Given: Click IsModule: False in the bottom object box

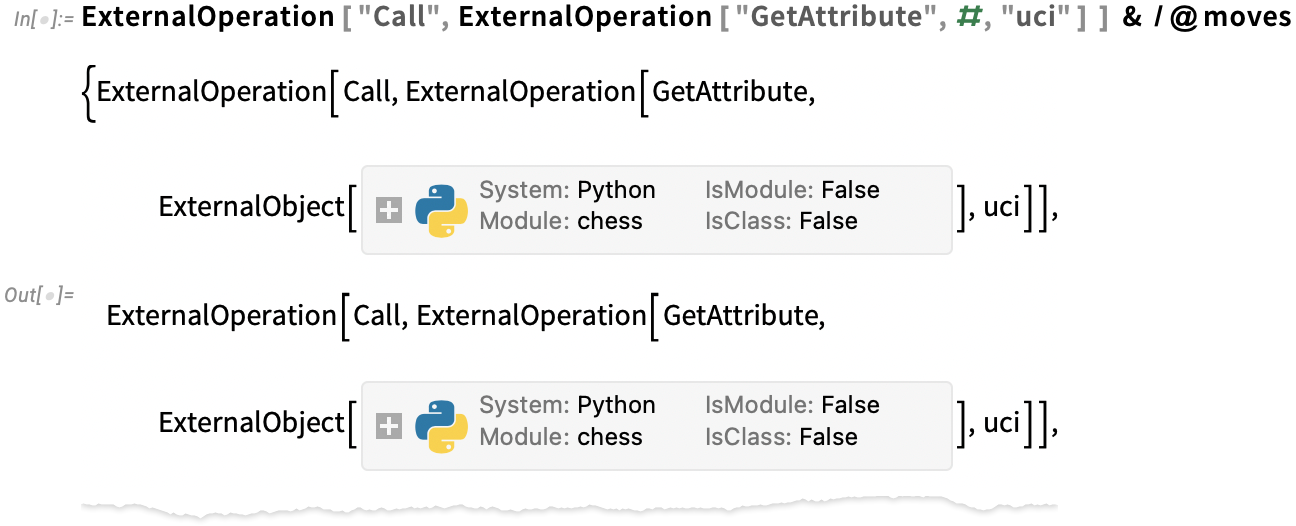Looking at the screenshot, I should click(x=792, y=405).
